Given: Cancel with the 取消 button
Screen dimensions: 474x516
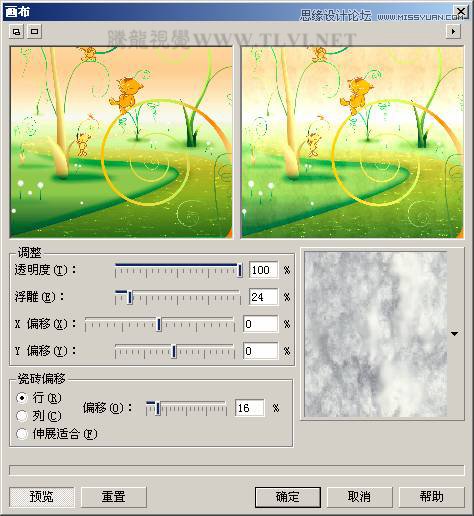Looking at the screenshot, I should 359,497.
